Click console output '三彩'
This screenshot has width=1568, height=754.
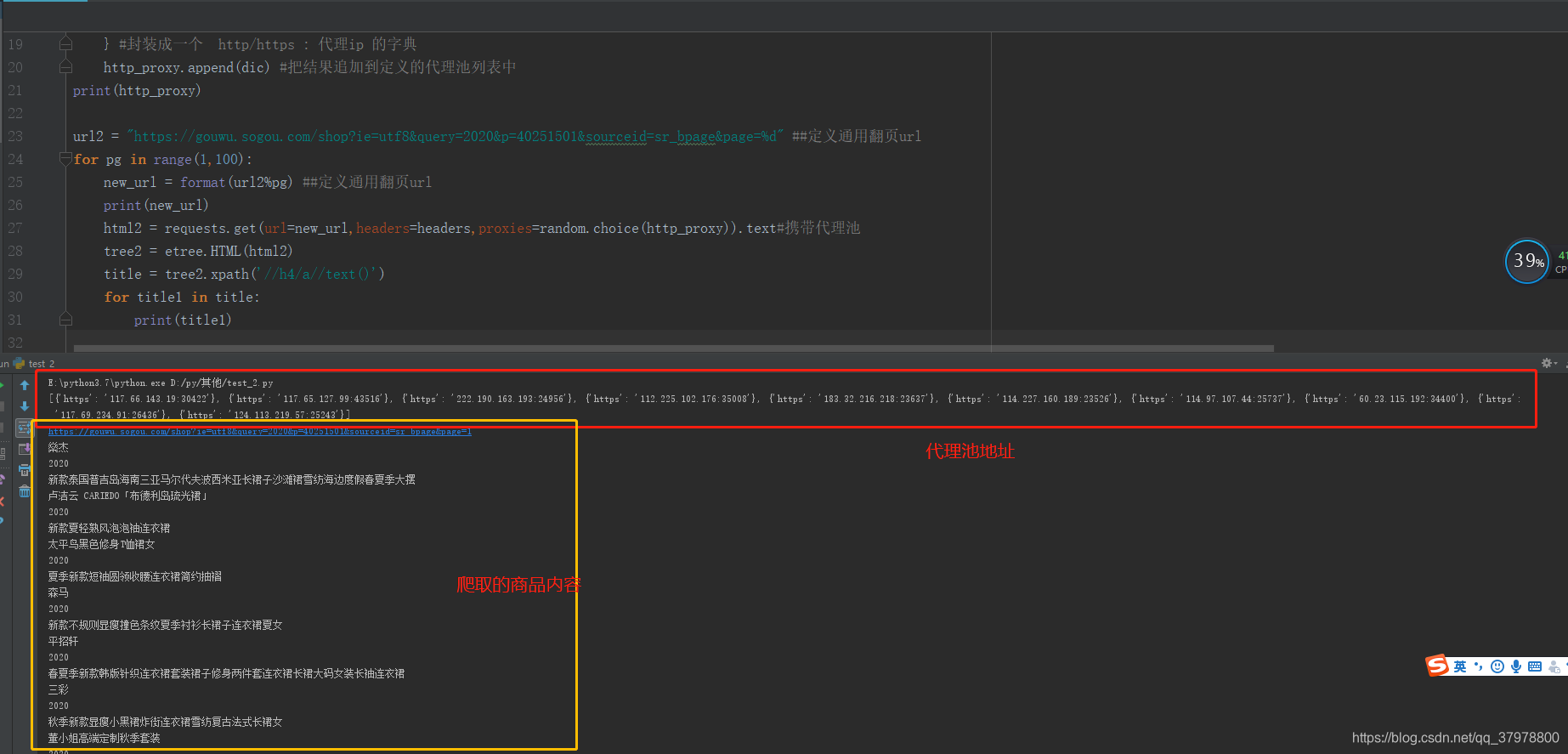58,690
